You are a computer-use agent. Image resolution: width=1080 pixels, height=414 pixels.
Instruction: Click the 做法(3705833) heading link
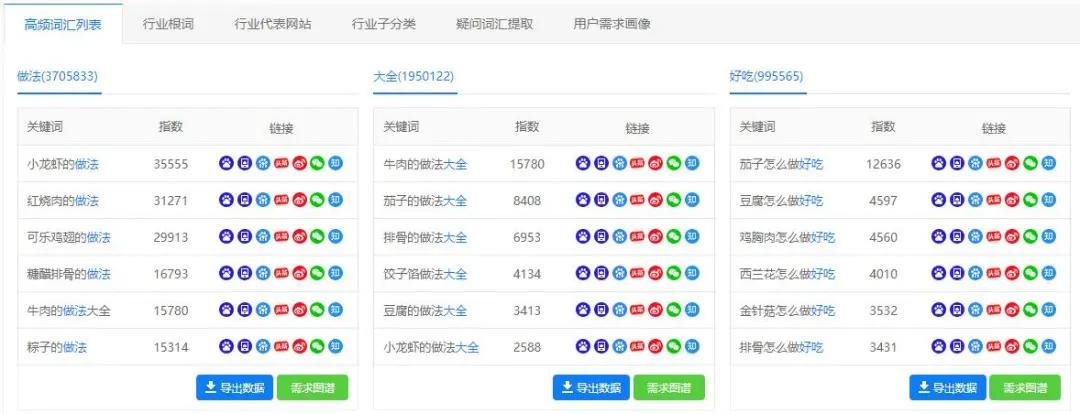[58, 76]
